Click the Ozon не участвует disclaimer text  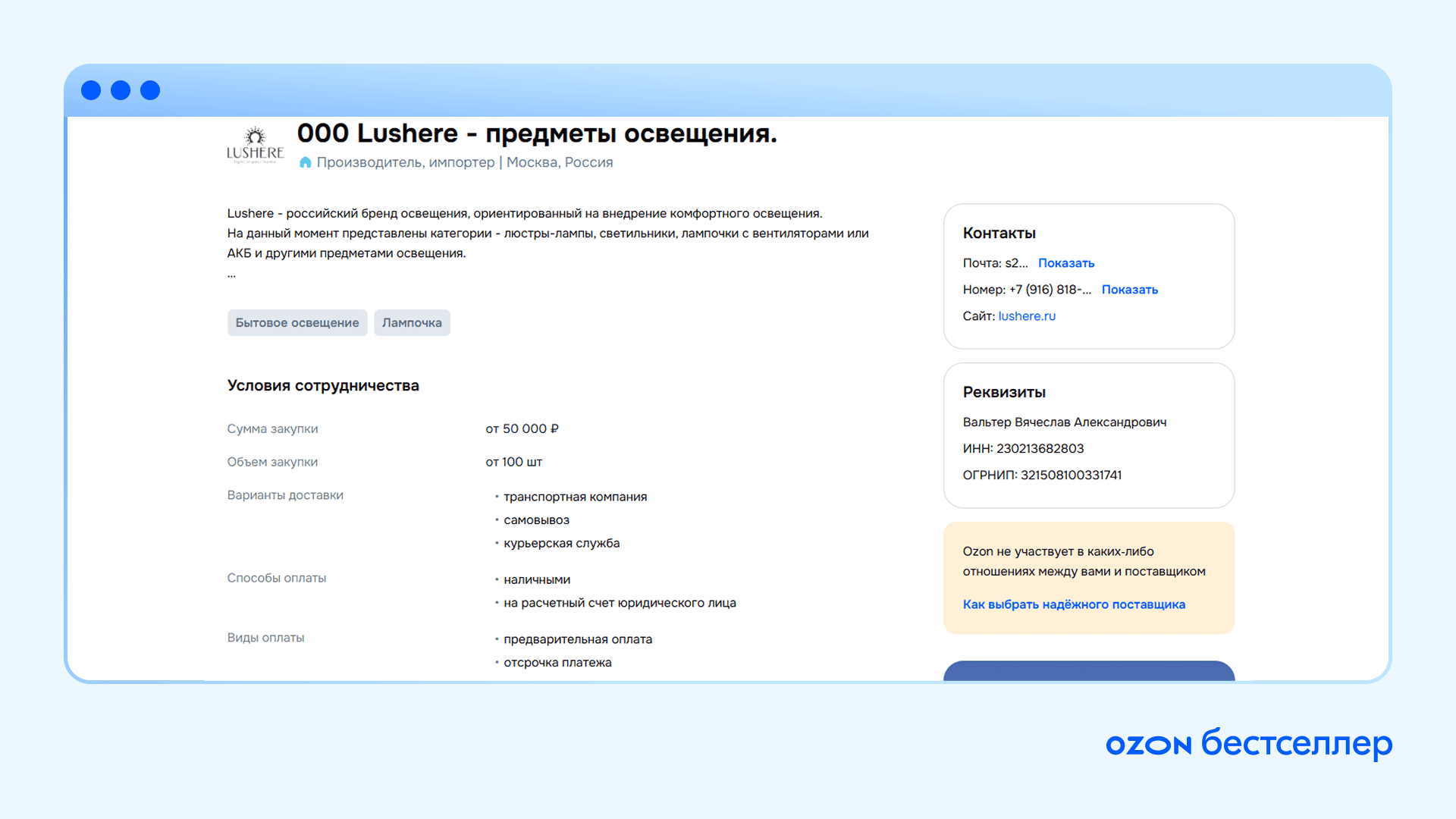[1084, 562]
